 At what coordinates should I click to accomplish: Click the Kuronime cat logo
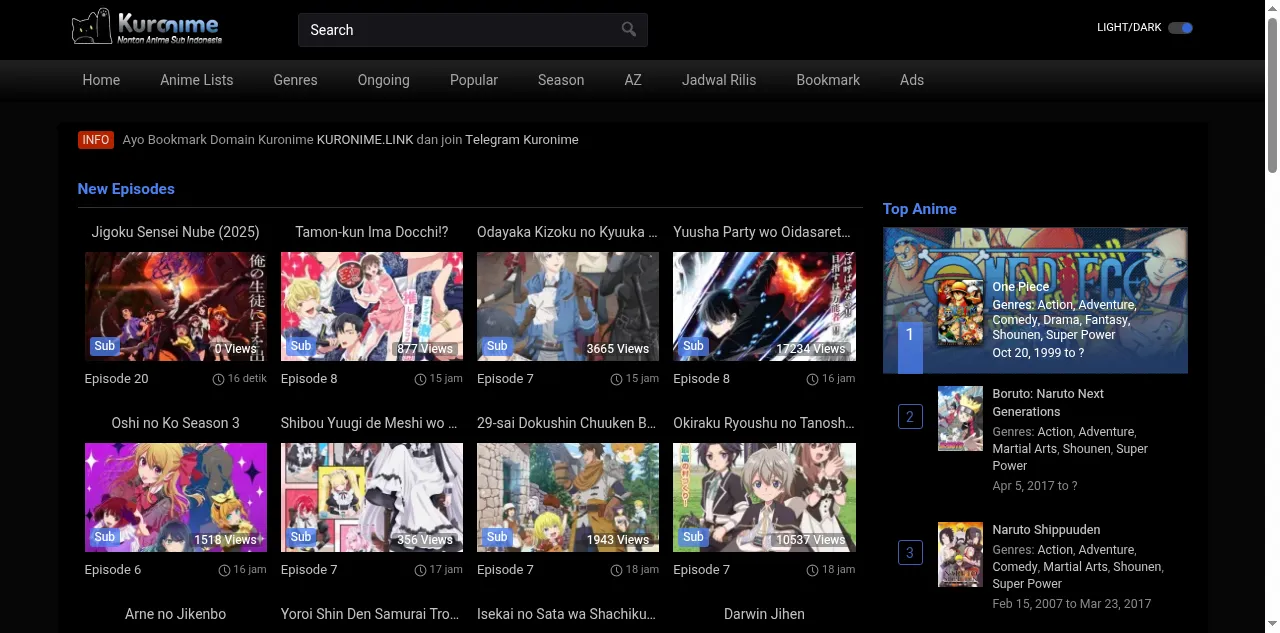pos(147,28)
